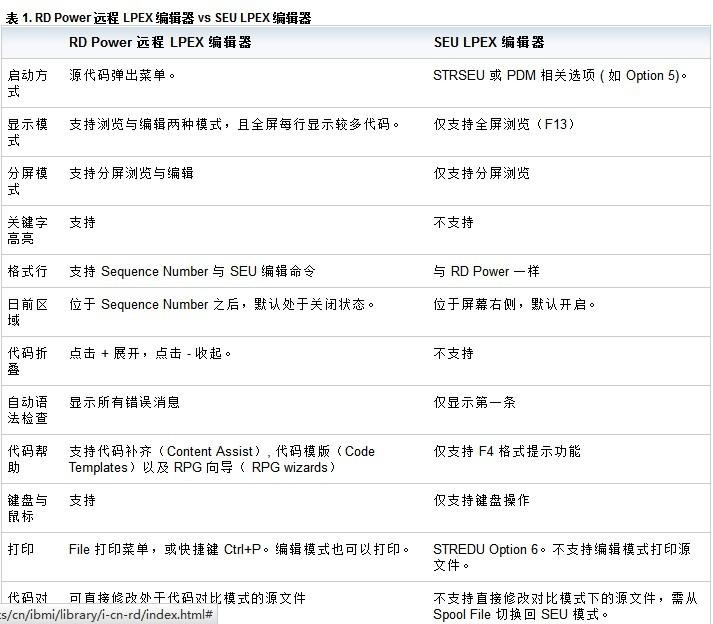Click '不支持' in the 代码折叠 row
The image size is (713, 624).
(453, 353)
